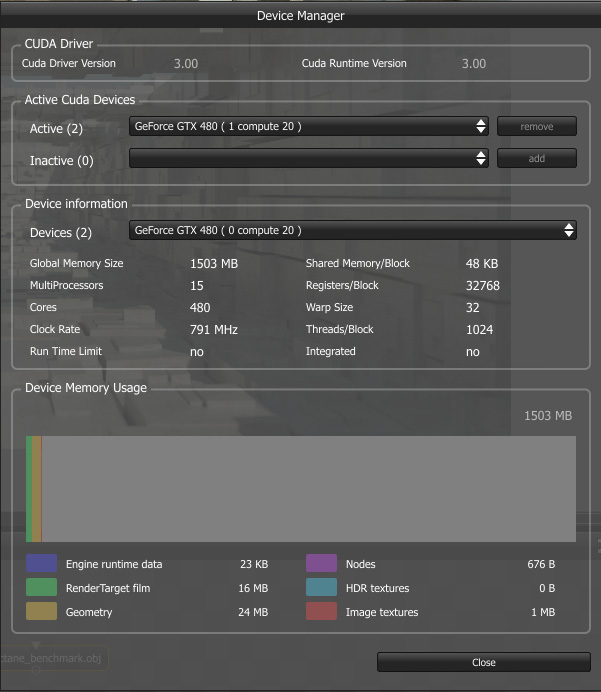Click the Geometry 24 MB value
Viewport: 601px width, 692px height.
pos(253,612)
